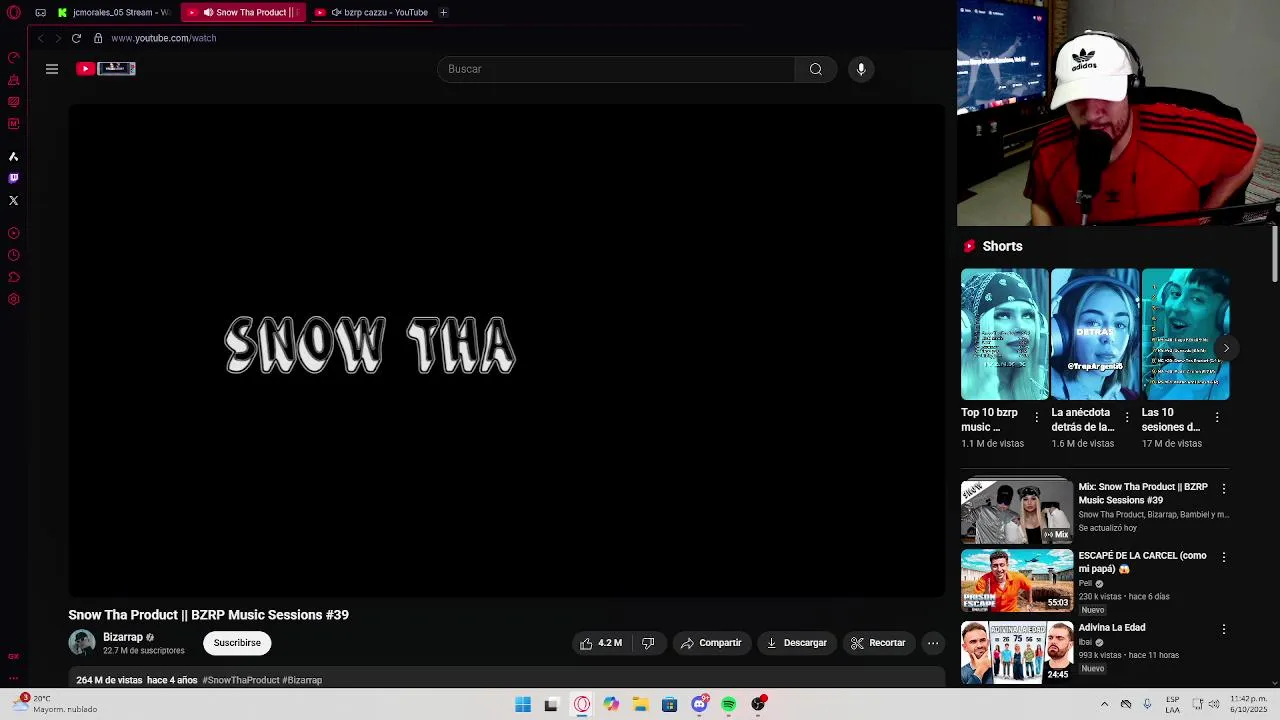1280x720 pixels.
Task: Open the Ibai channel name
Action: pos(1085,642)
